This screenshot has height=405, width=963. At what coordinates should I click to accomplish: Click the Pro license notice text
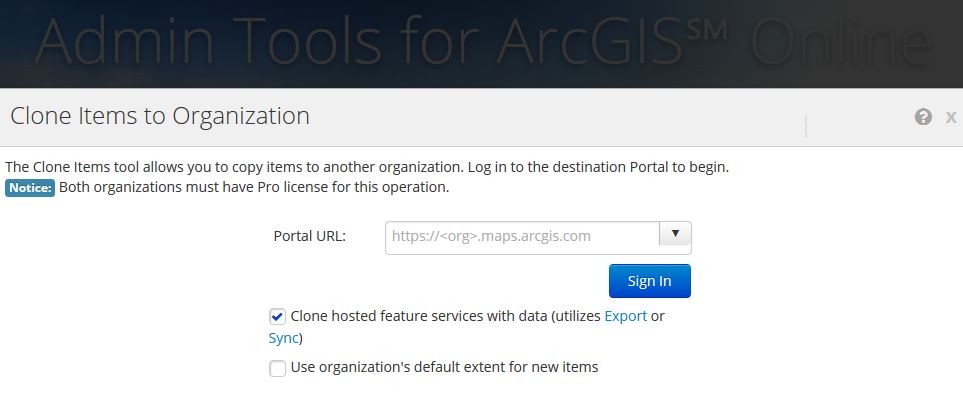coord(254,187)
